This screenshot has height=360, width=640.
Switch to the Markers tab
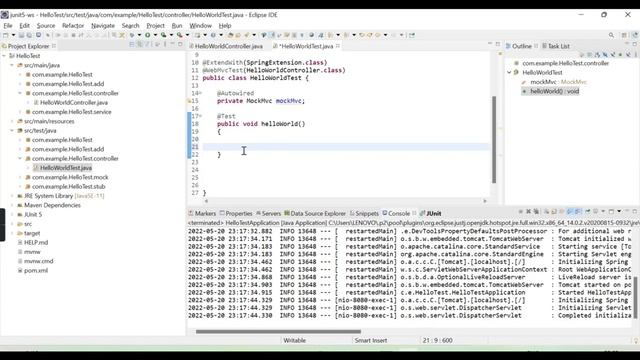tap(202, 213)
